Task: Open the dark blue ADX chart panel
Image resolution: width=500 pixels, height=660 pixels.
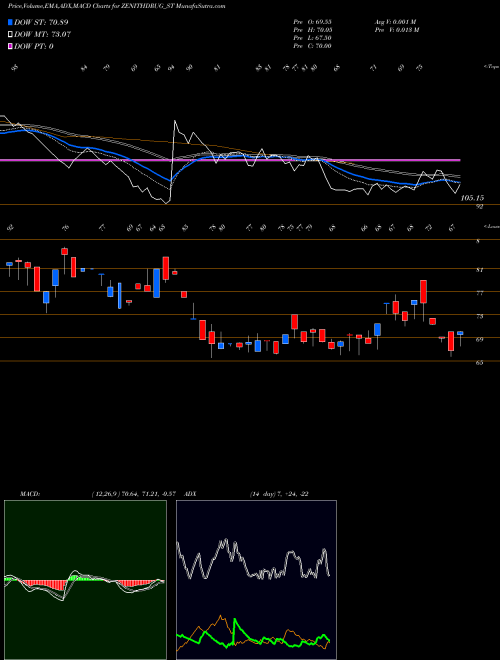Action: (256, 580)
